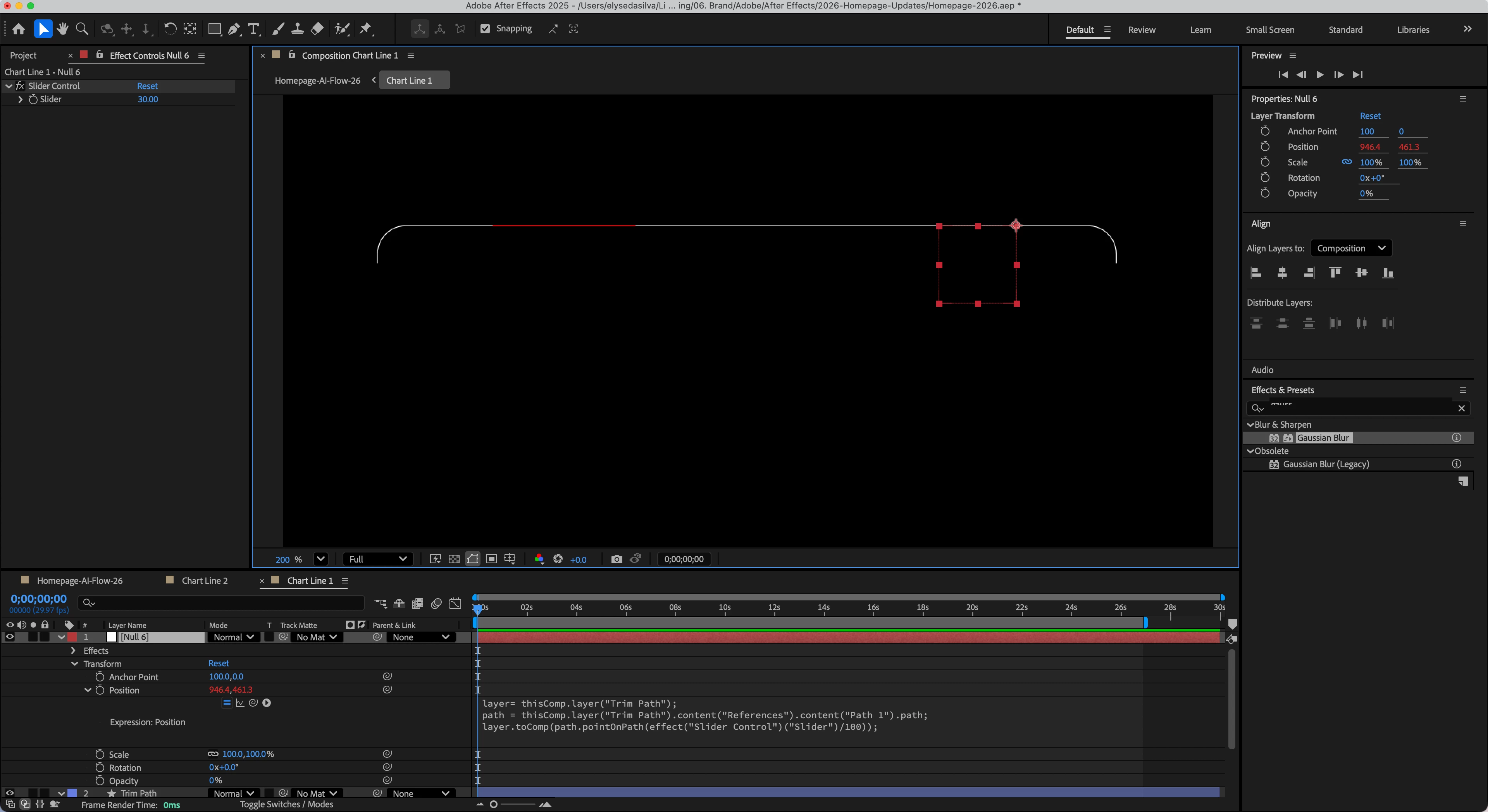The width and height of the screenshot is (1488, 812).
Task: Hide the Null 6 layer visibility
Action: click(x=10, y=637)
